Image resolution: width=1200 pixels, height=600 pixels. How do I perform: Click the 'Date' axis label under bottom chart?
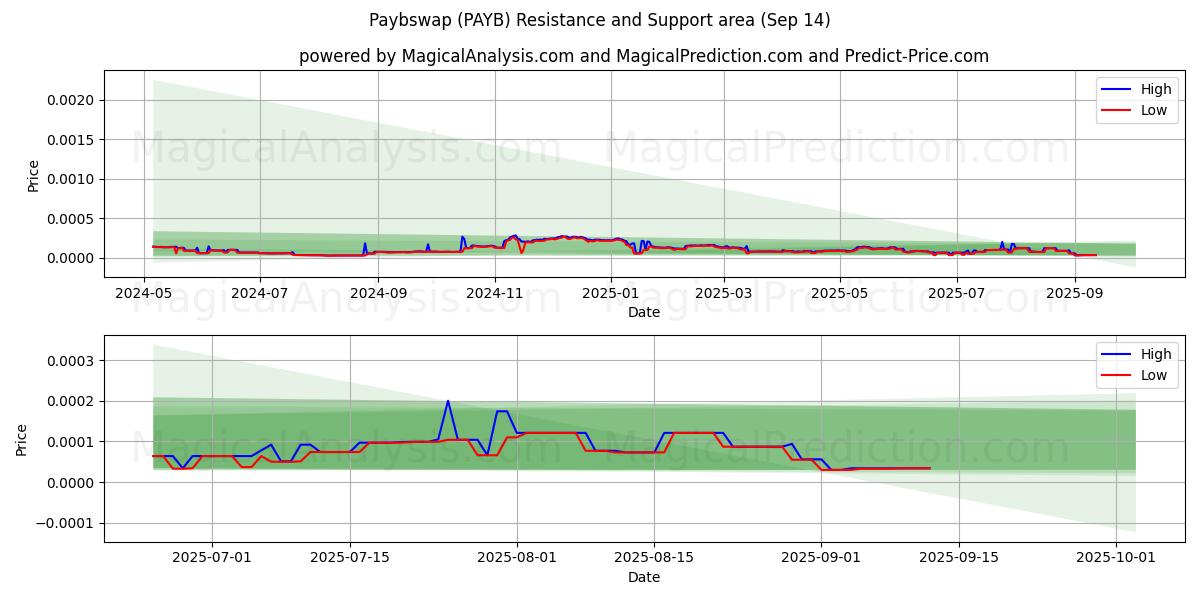click(x=644, y=578)
